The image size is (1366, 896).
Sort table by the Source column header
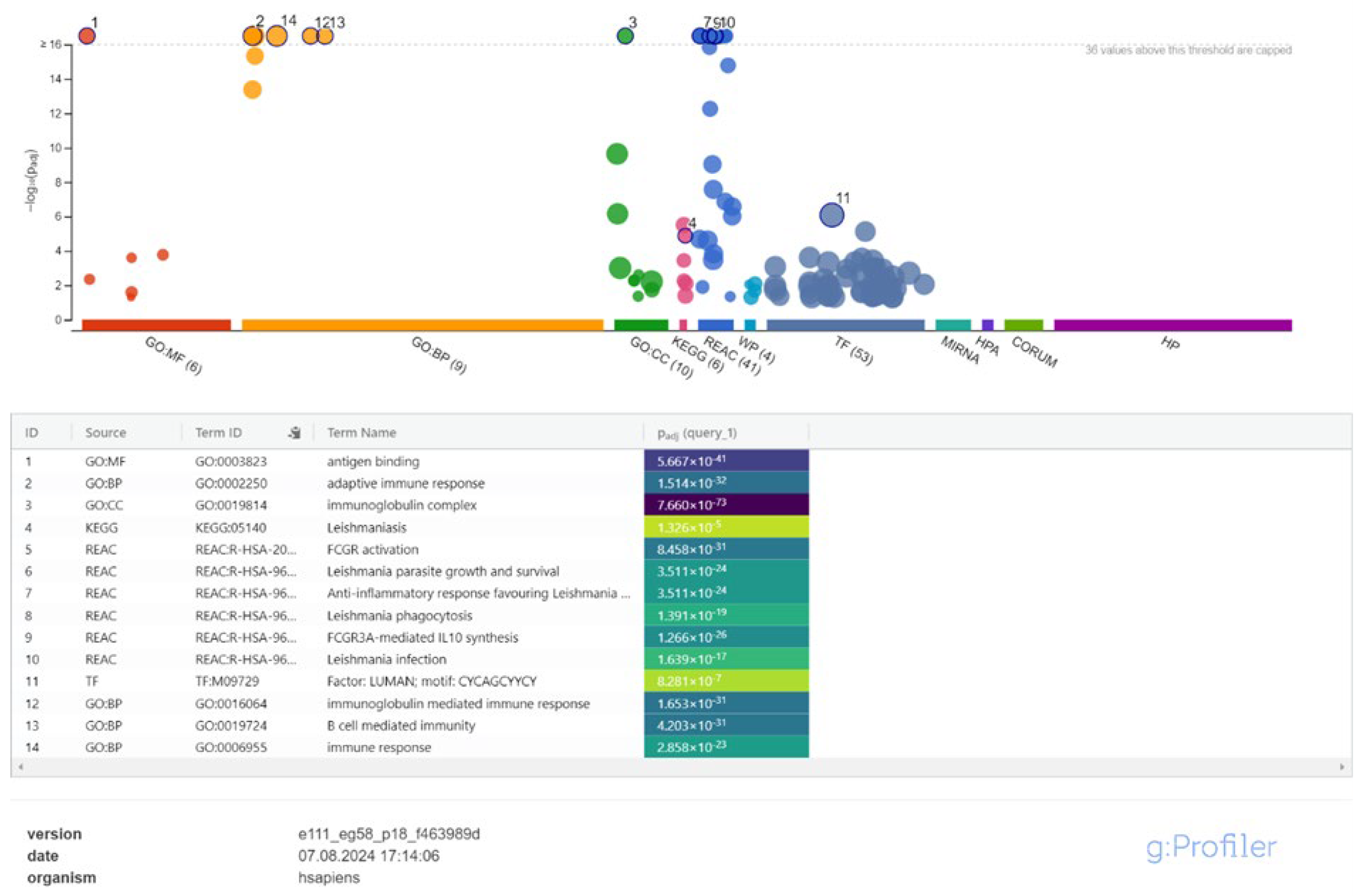pyautogui.click(x=106, y=432)
